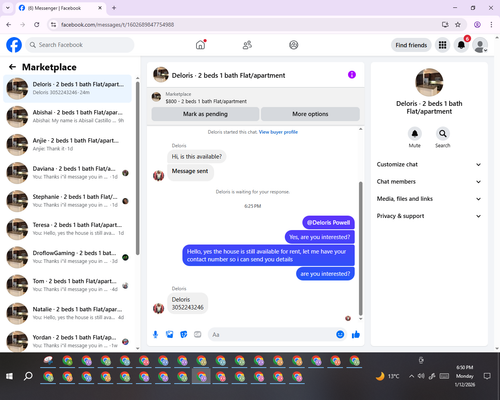The height and width of the screenshot is (400, 500).
Task: Open the account profile menu
Action: tap(480, 45)
